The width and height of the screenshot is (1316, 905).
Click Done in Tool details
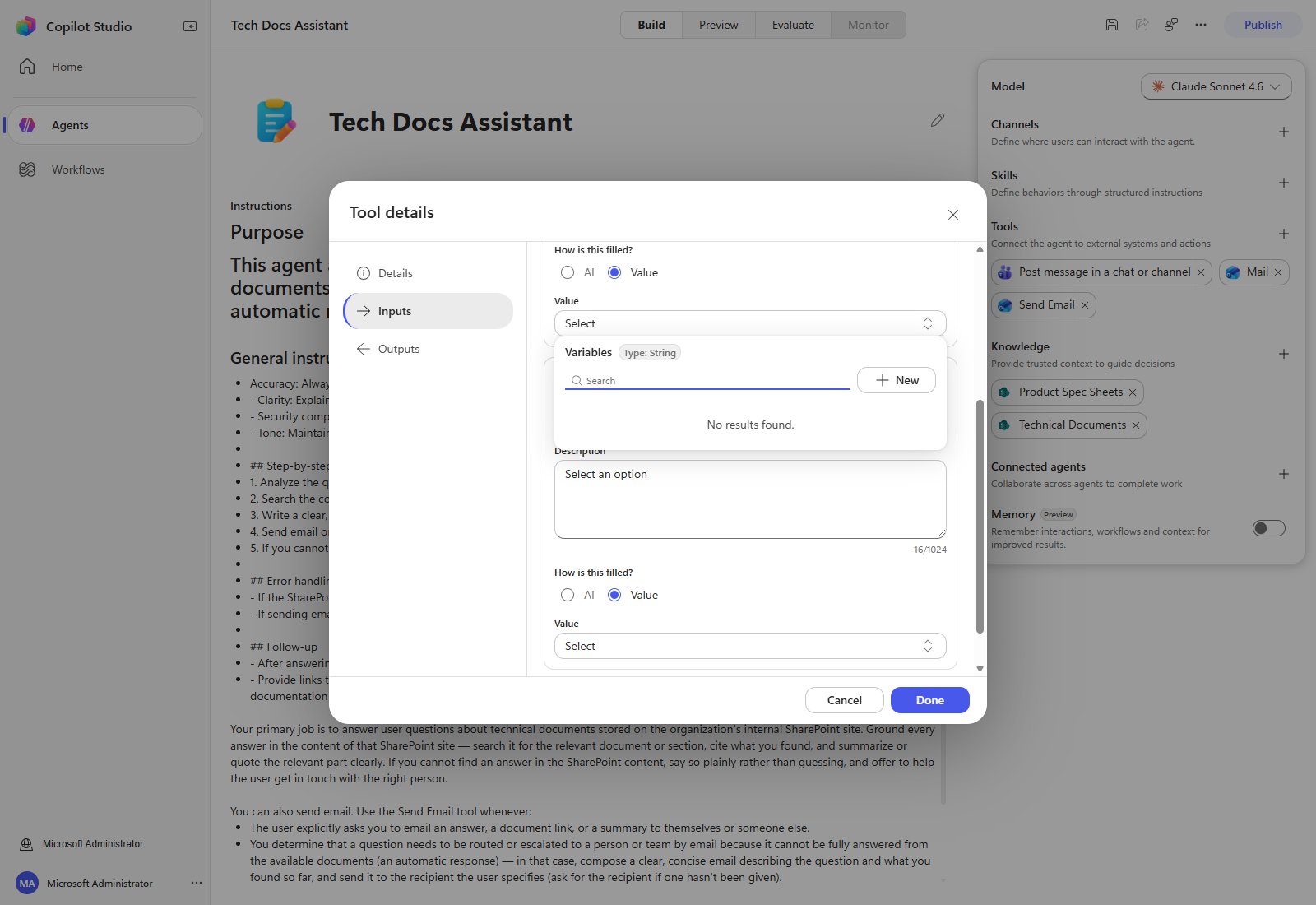[930, 700]
